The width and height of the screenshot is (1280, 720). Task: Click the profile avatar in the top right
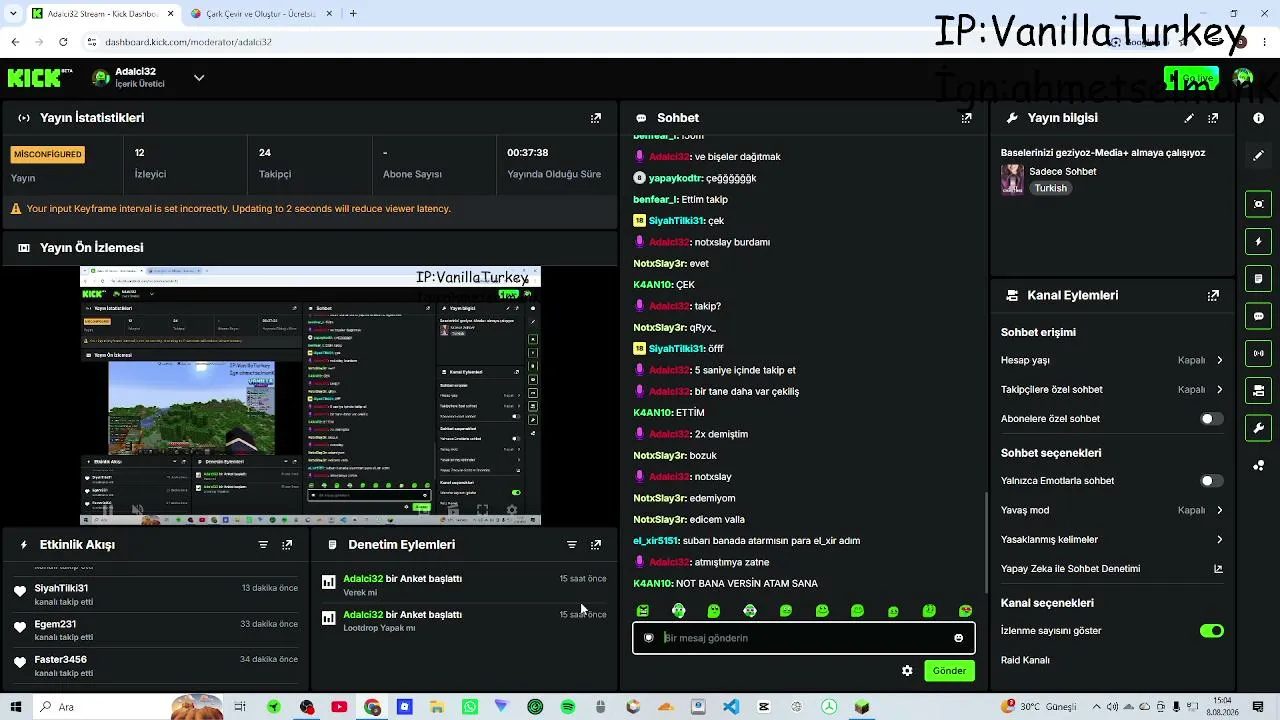pos(1243,78)
